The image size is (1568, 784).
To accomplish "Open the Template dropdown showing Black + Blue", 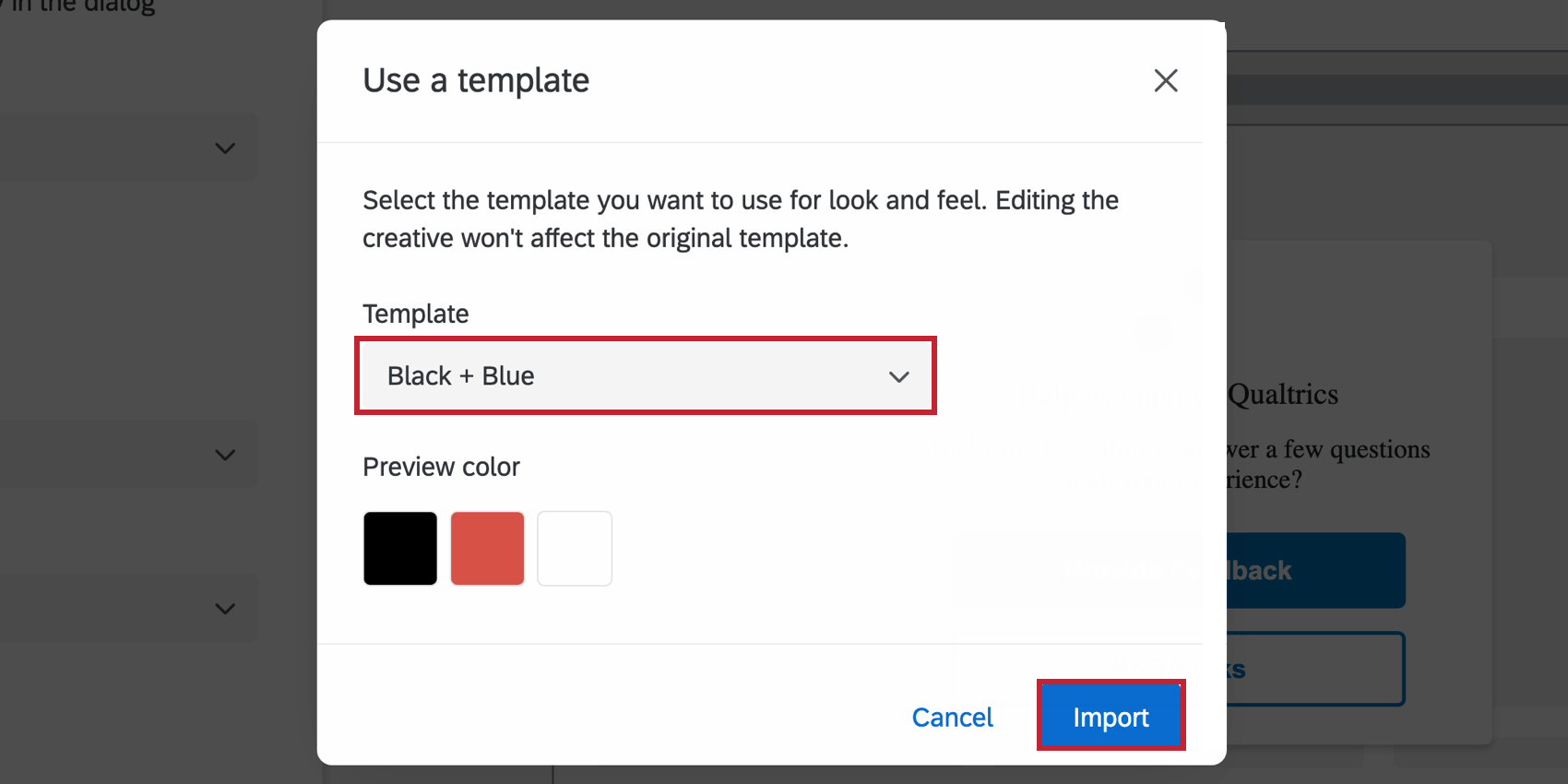I will (x=646, y=376).
